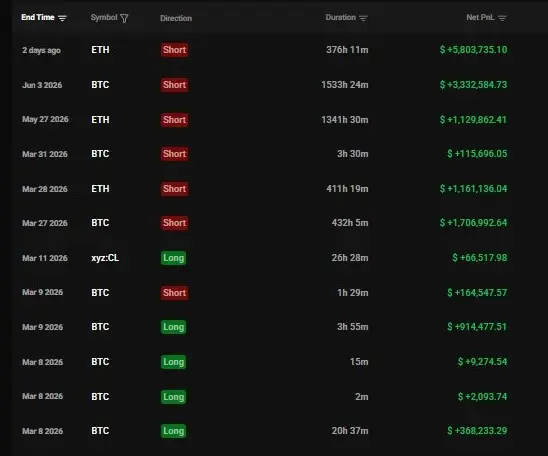The image size is (548, 456).
Task: Click Long badge on 3h 55m BTC trade
Action: pos(173,327)
